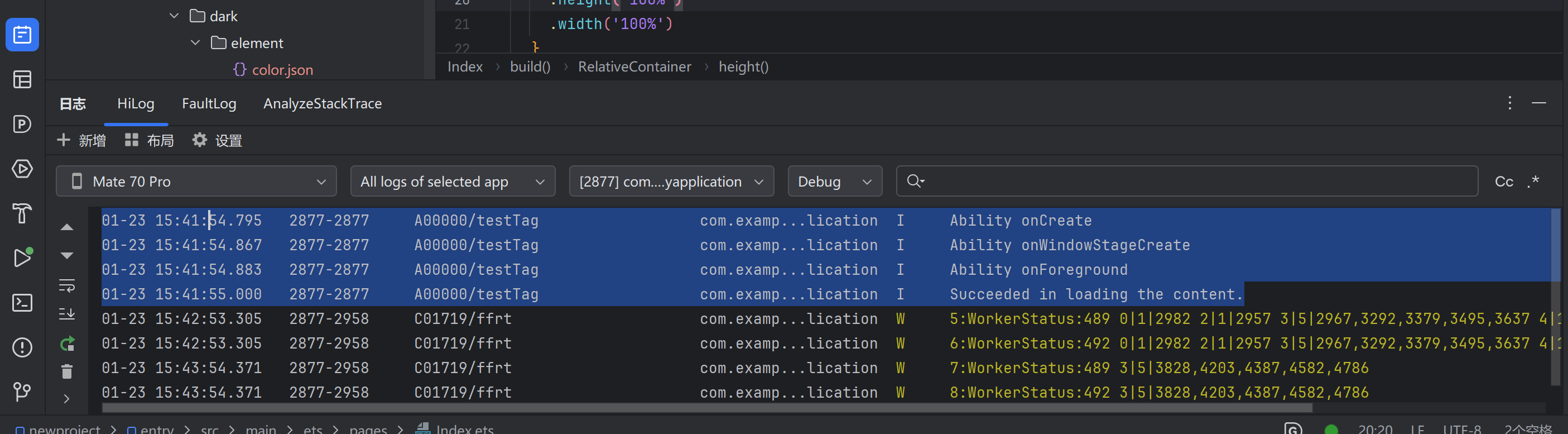Open the Problems exclamation icon in sidebar
Screen dimensions: 1568x434
pyautogui.click(x=22, y=347)
